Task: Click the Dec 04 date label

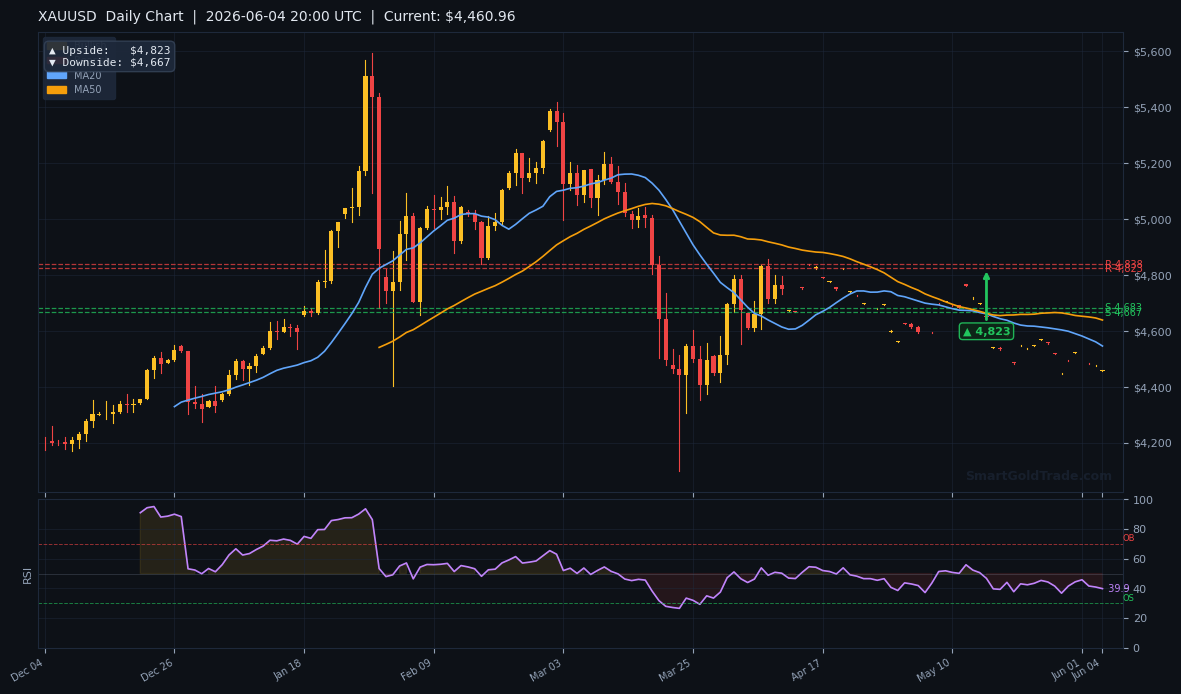Action: [x=27, y=670]
